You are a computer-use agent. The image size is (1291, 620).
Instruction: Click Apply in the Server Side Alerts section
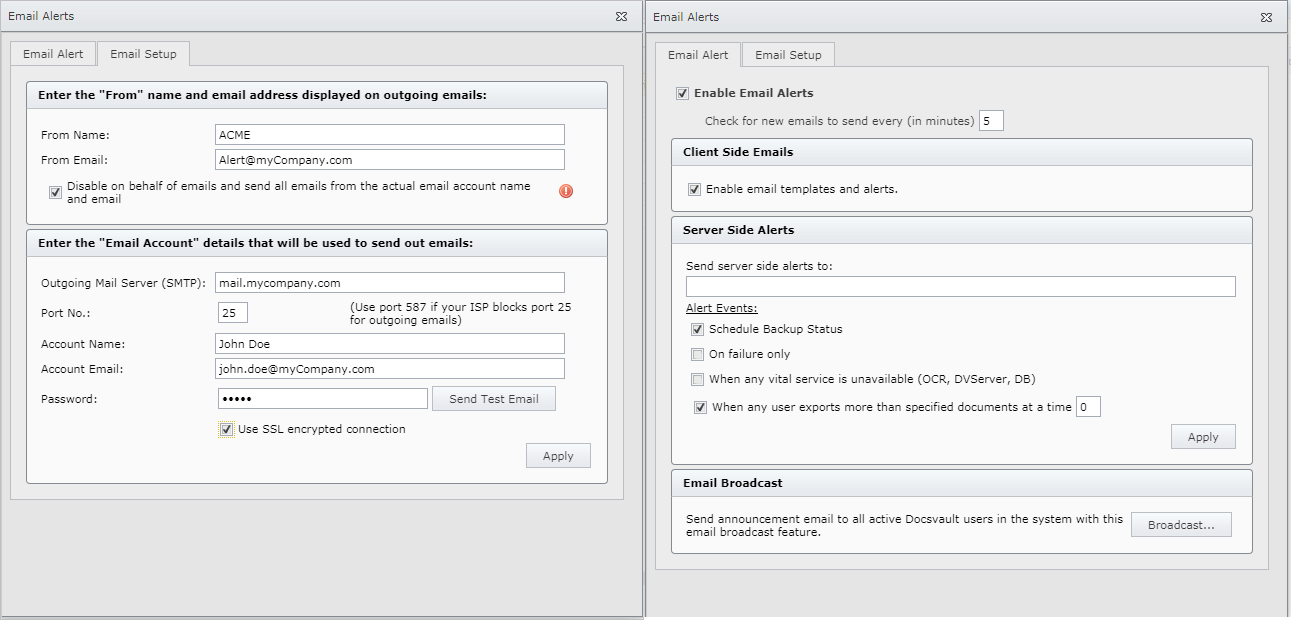click(x=1203, y=436)
